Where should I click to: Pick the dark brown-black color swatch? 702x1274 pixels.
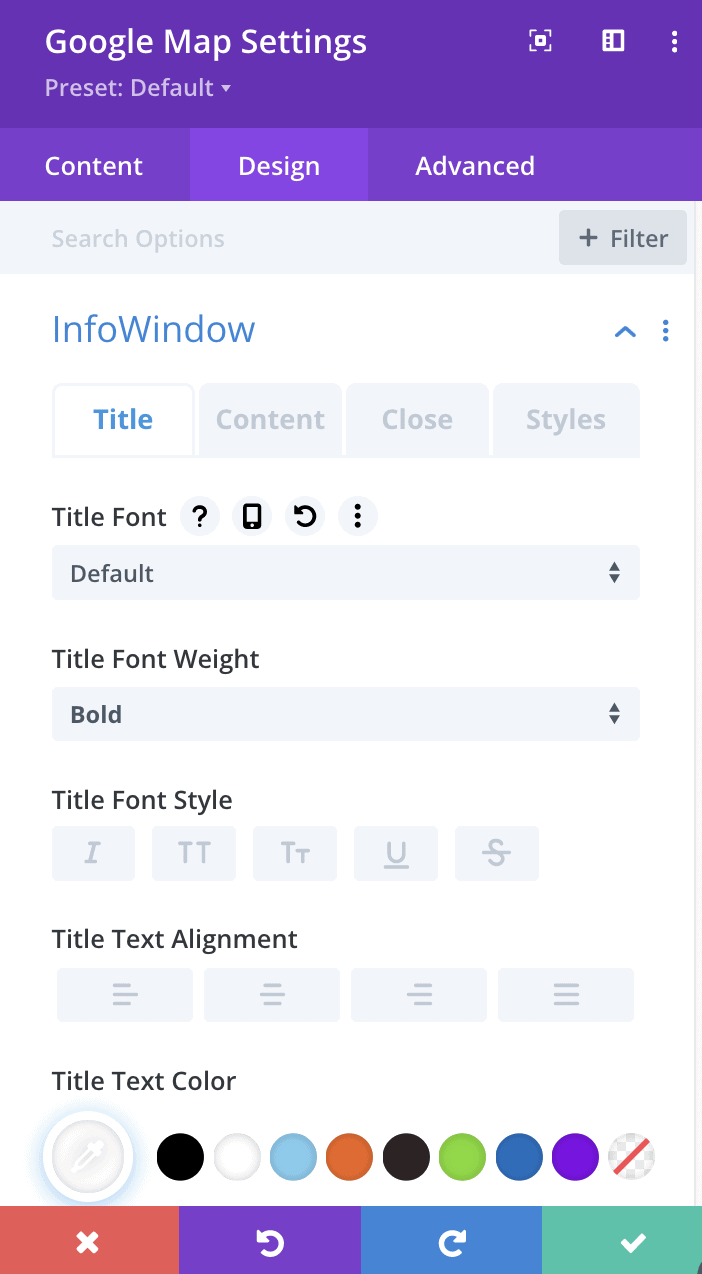point(406,1157)
